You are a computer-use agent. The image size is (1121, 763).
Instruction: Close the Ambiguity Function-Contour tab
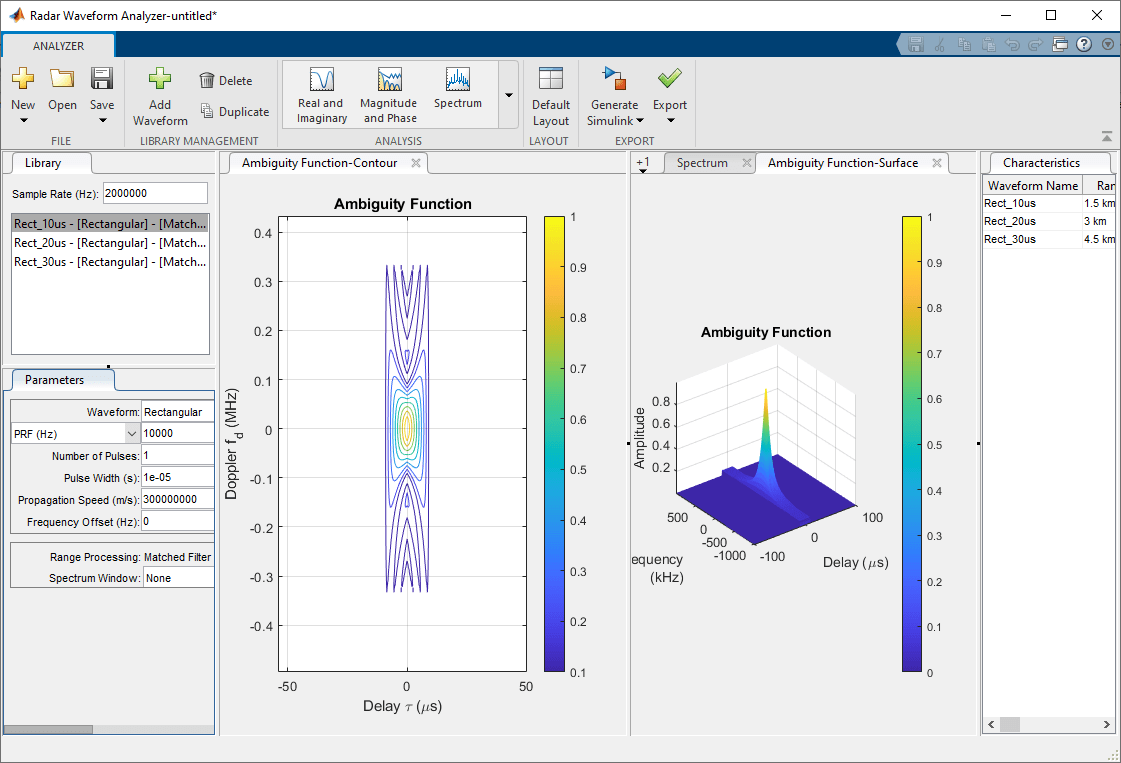[x=416, y=163]
